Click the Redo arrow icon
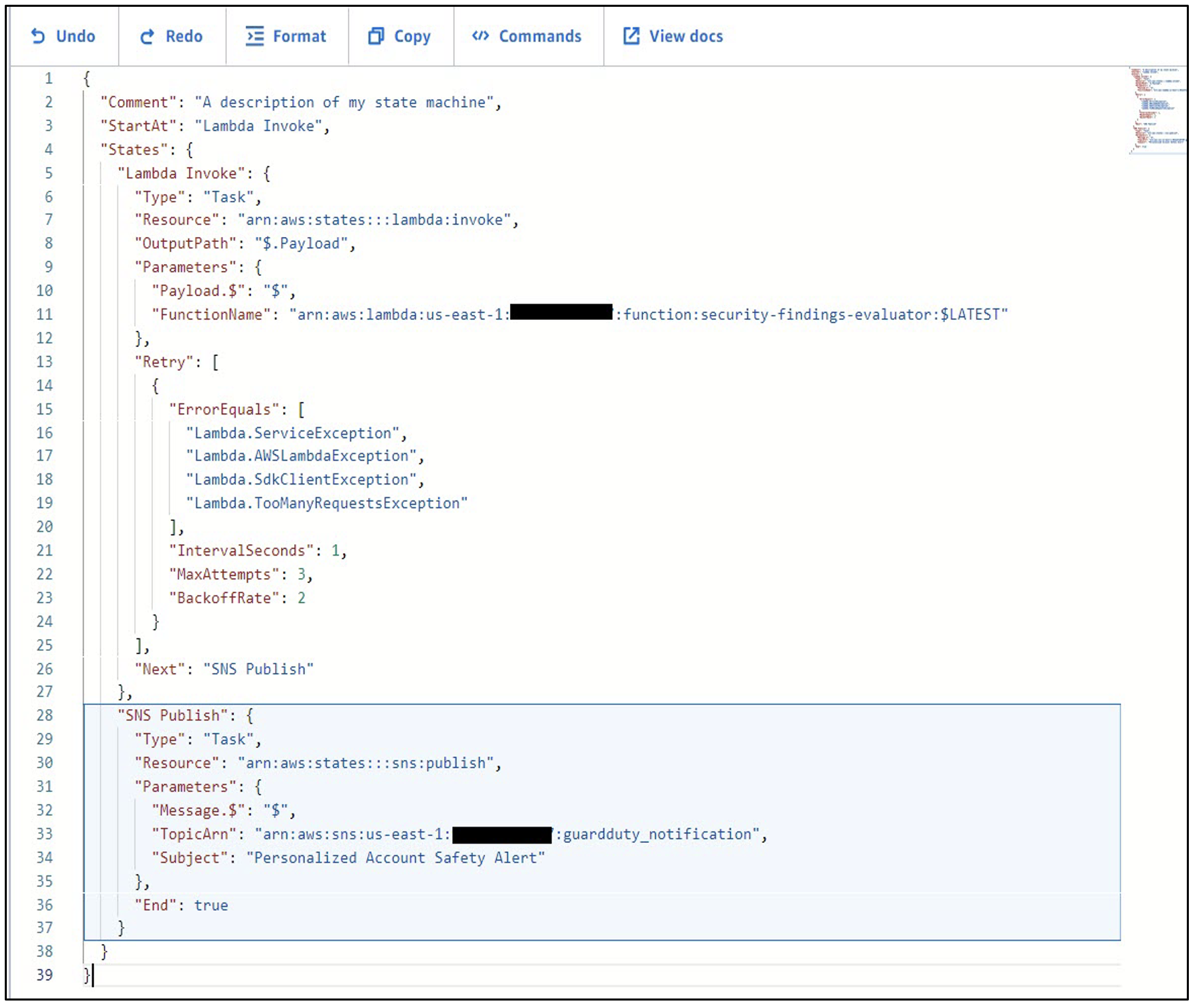 [x=147, y=37]
